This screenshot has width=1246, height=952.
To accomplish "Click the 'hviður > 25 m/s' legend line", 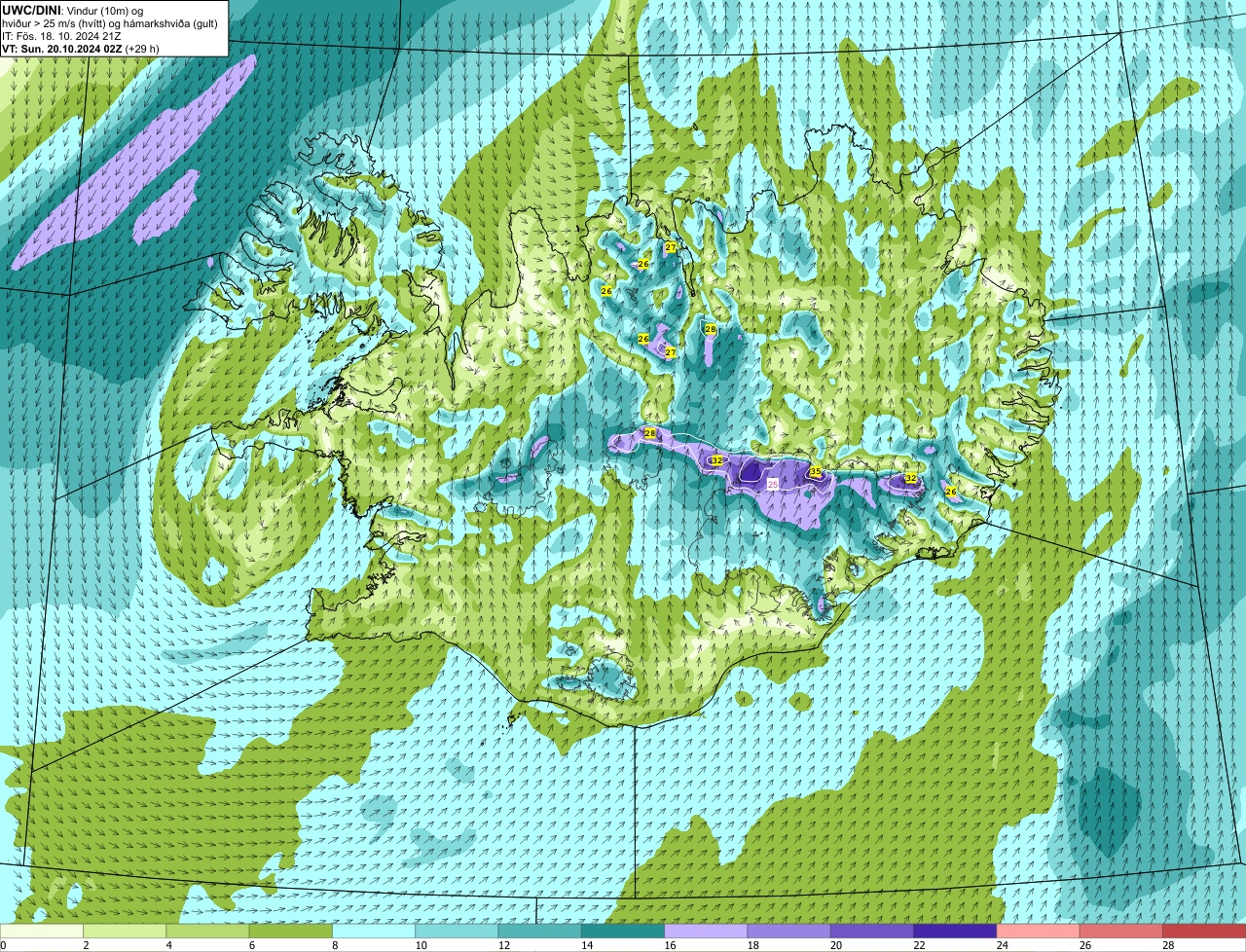I will [109, 22].
